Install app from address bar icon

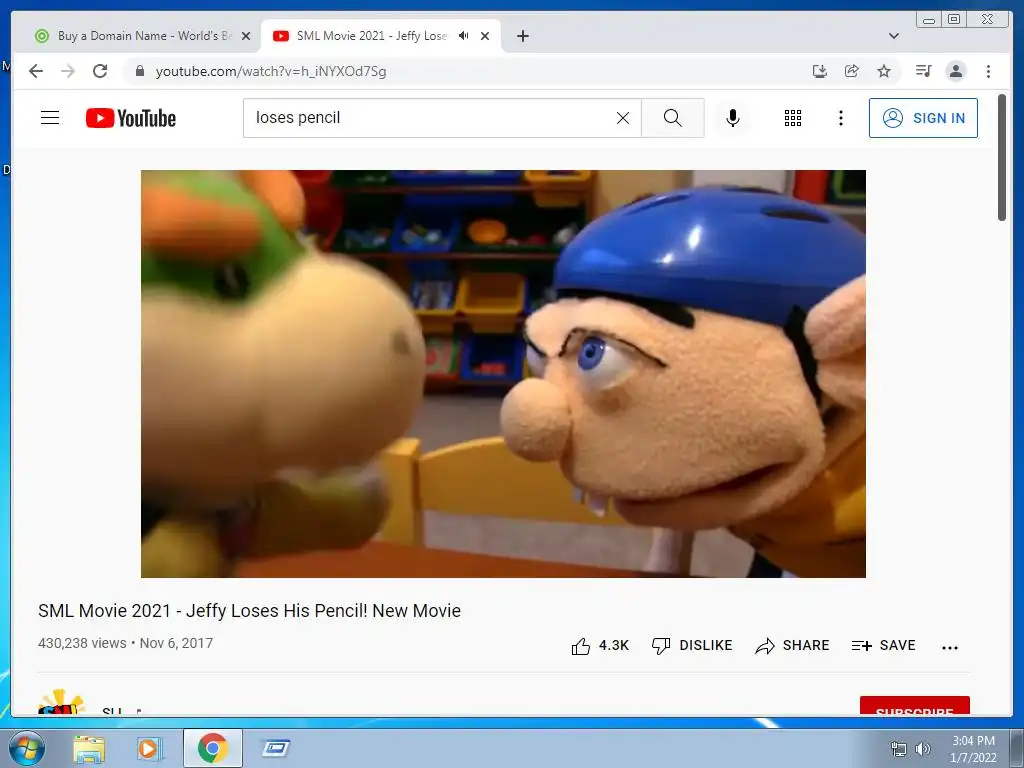pos(820,71)
